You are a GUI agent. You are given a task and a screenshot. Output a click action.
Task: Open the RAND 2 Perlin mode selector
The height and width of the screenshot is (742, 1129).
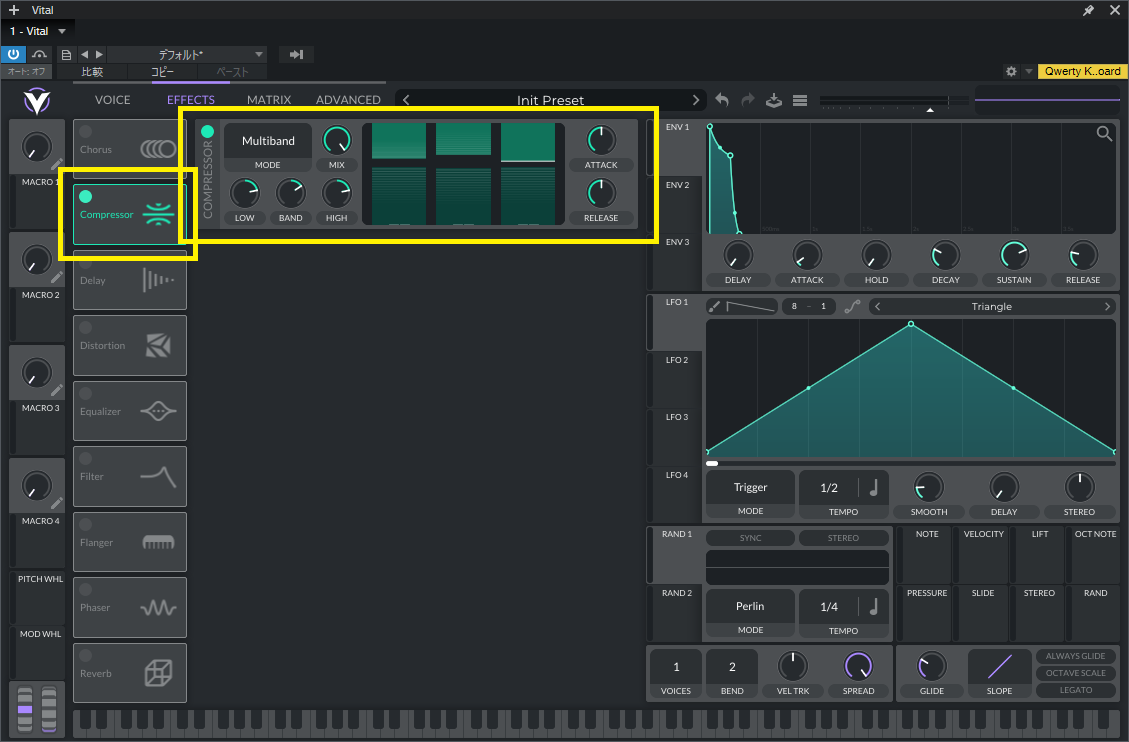click(750, 607)
